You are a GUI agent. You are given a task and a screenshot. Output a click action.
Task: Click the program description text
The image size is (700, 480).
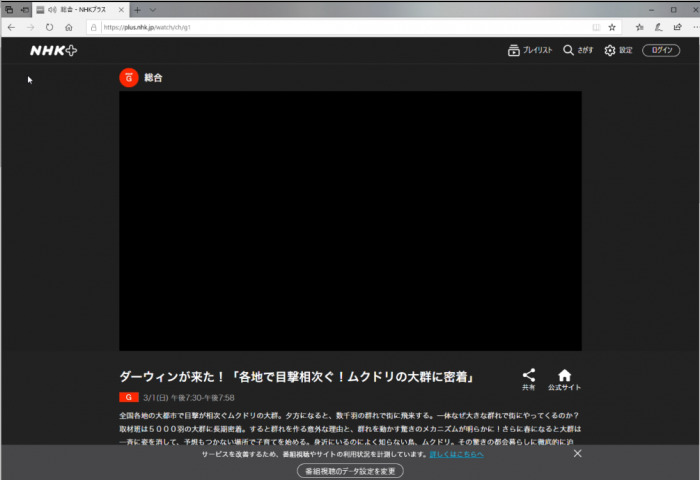[x=350, y=429]
